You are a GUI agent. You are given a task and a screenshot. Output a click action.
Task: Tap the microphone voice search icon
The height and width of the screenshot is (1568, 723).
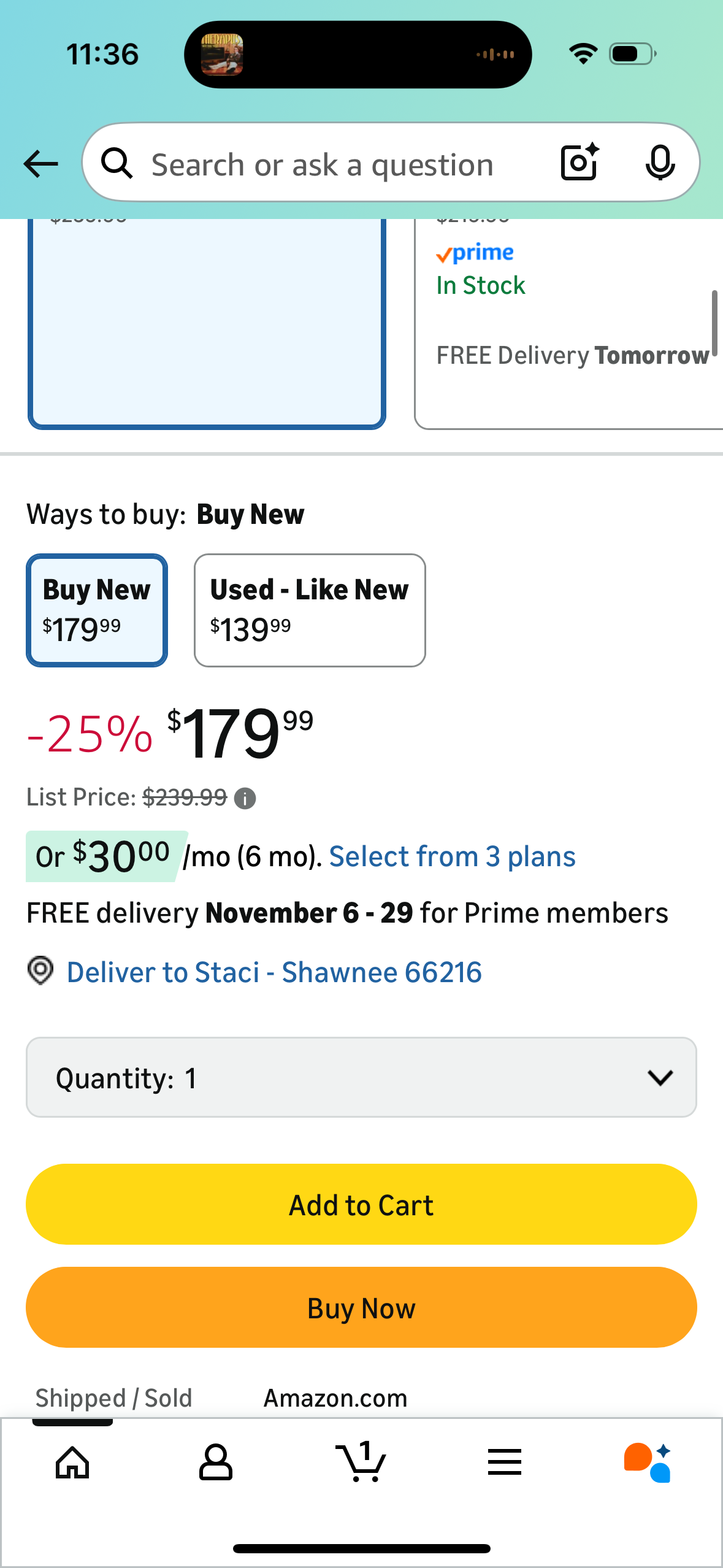tap(660, 163)
